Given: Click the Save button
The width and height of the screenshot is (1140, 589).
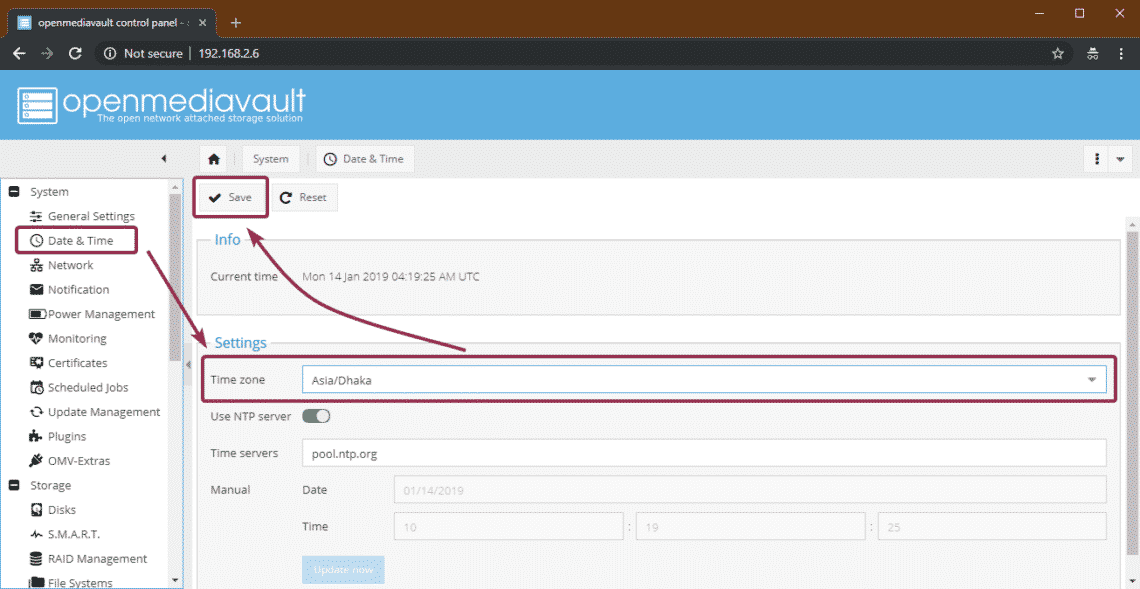Looking at the screenshot, I should tap(230, 198).
